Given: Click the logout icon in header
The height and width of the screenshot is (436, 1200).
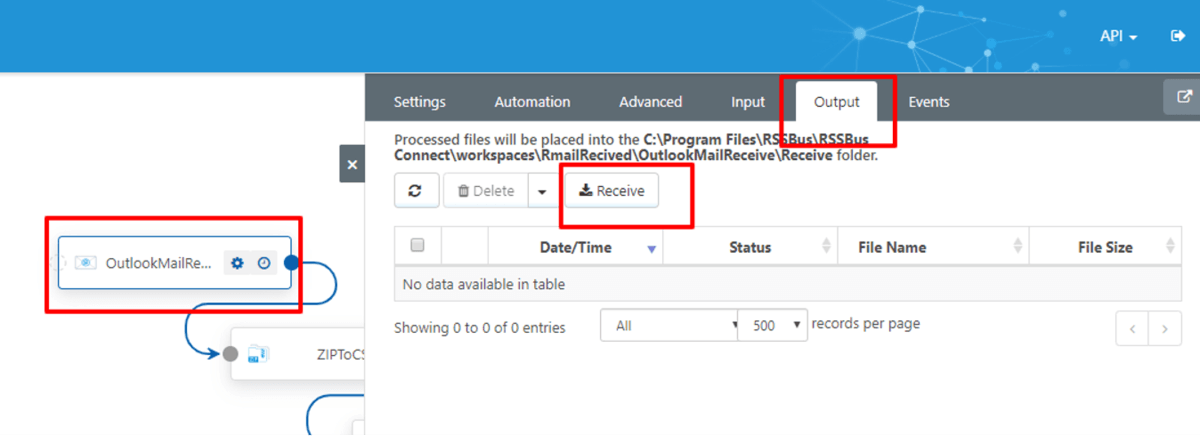Looking at the screenshot, I should [x=1177, y=36].
